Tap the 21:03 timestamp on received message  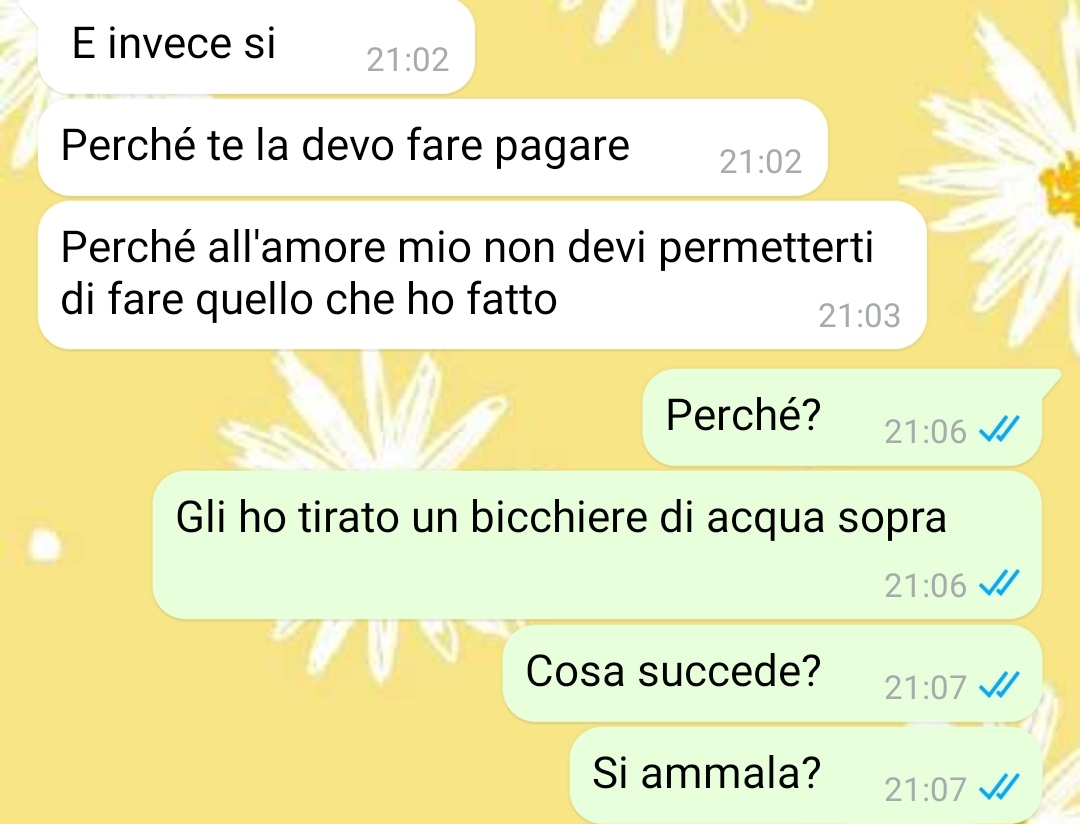(860, 316)
